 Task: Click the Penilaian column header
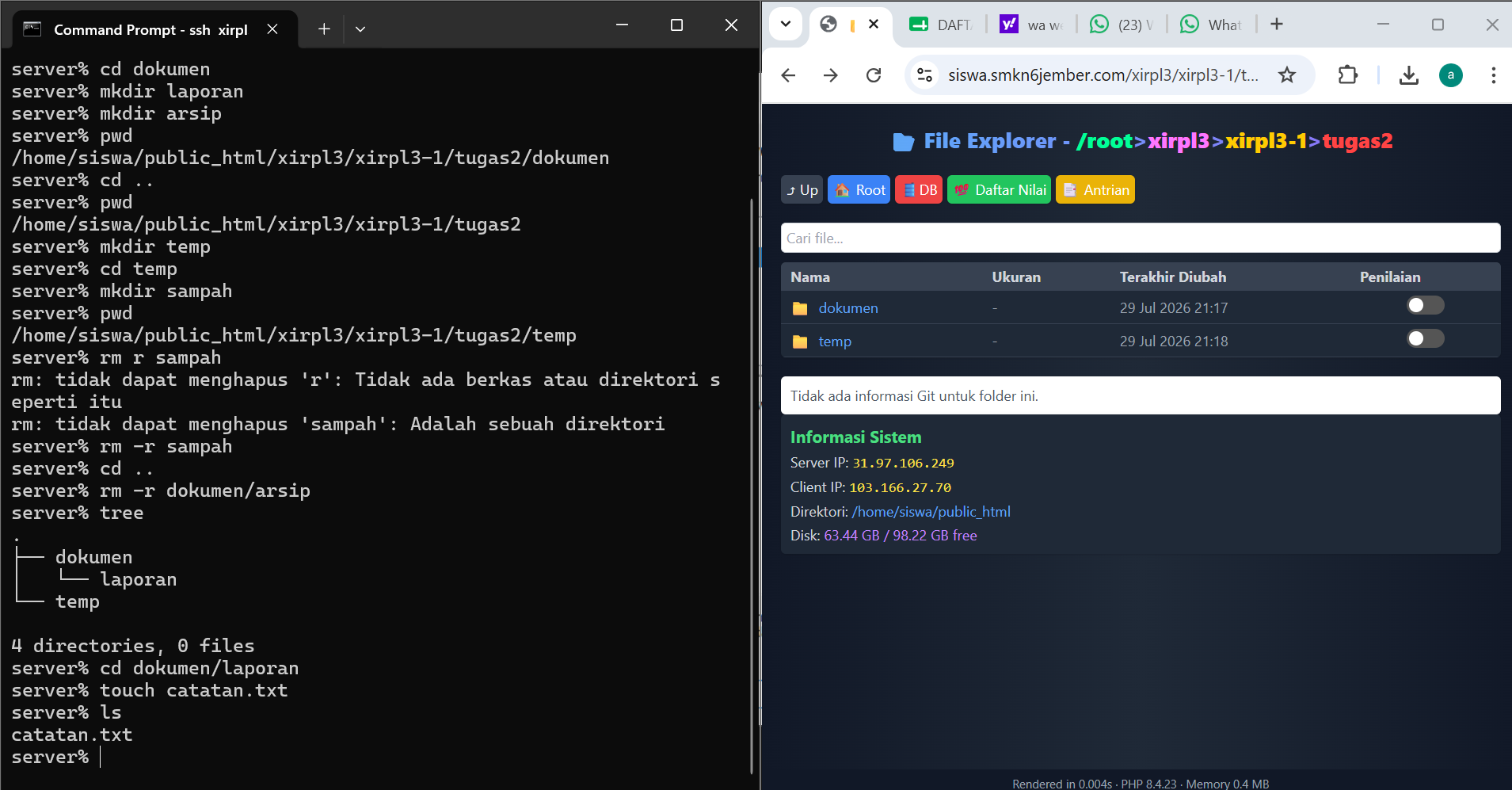pyautogui.click(x=1390, y=277)
